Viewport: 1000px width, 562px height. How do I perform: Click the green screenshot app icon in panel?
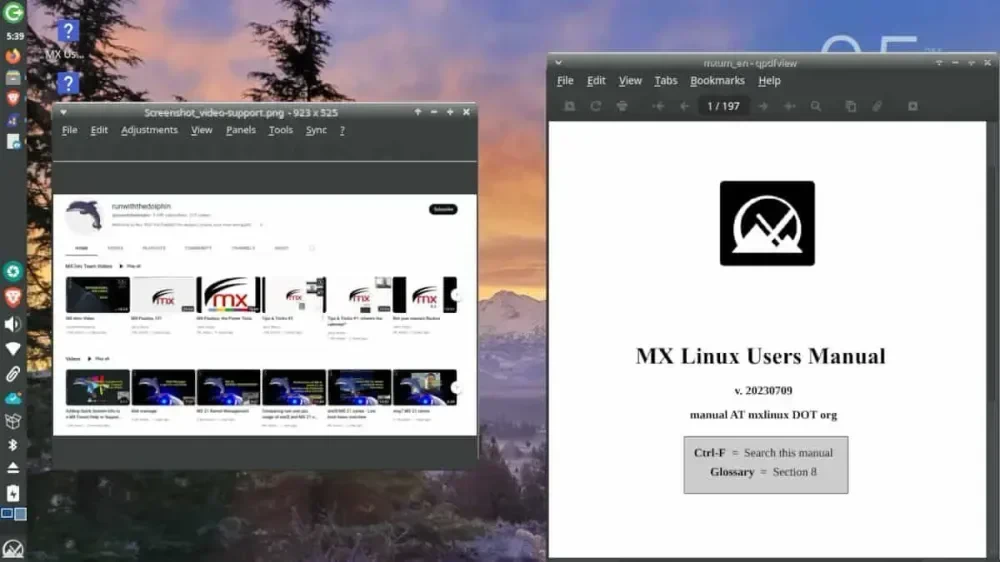(13, 271)
